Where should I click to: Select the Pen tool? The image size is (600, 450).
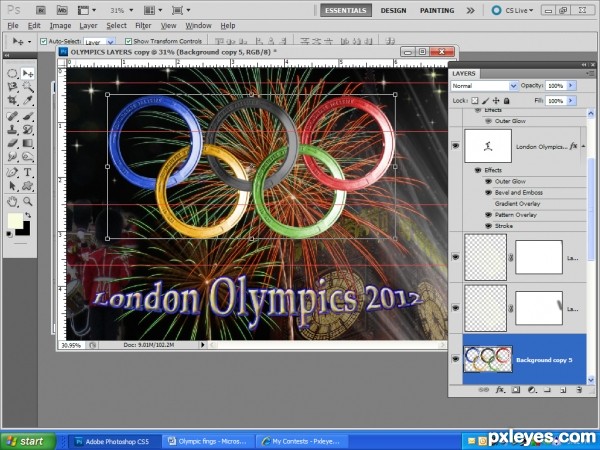click(x=12, y=172)
